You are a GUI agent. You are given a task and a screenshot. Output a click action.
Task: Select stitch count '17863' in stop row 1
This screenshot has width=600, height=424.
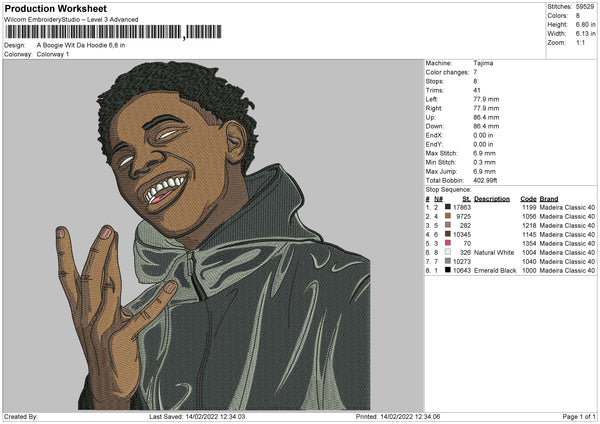(462, 207)
